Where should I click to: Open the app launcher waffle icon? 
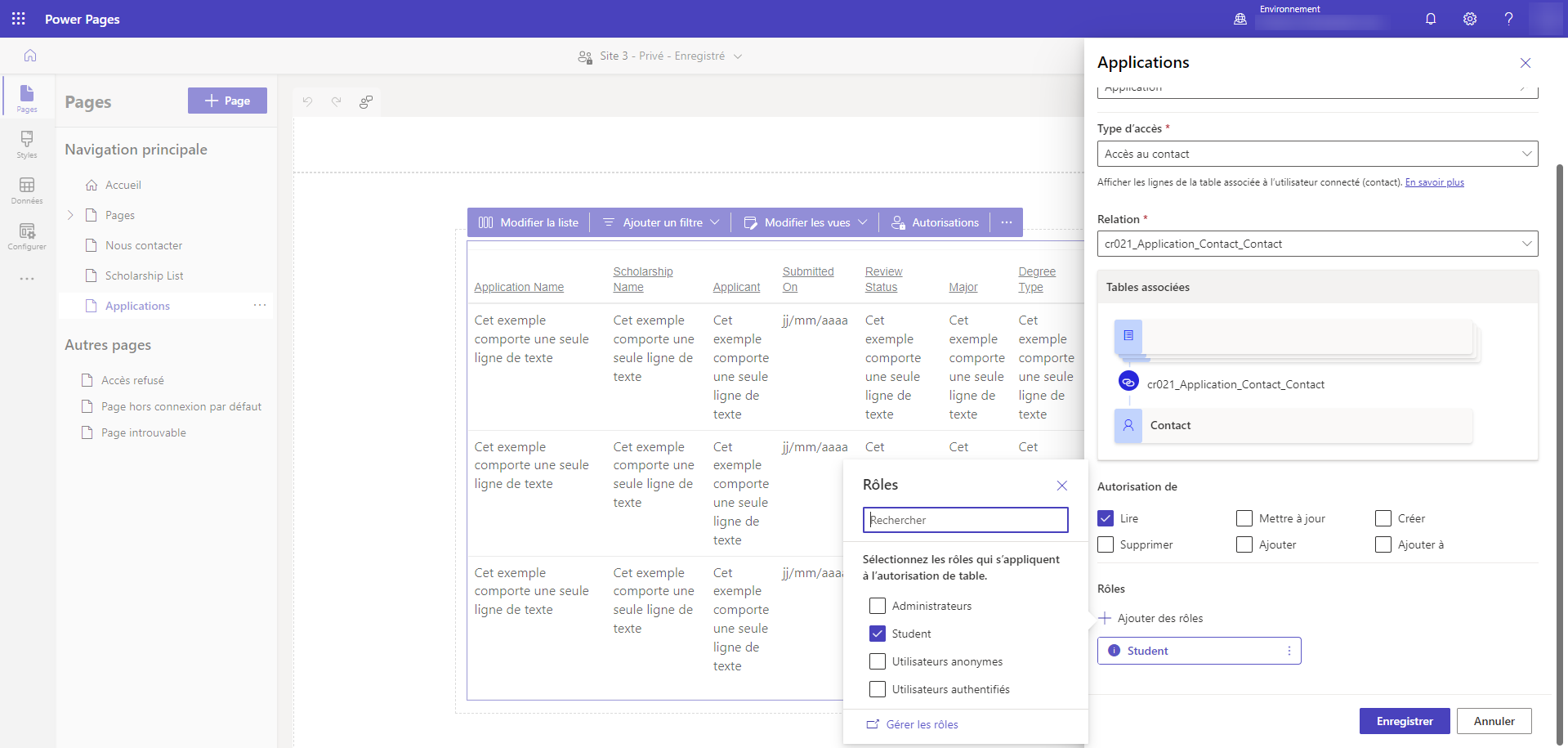(x=19, y=19)
